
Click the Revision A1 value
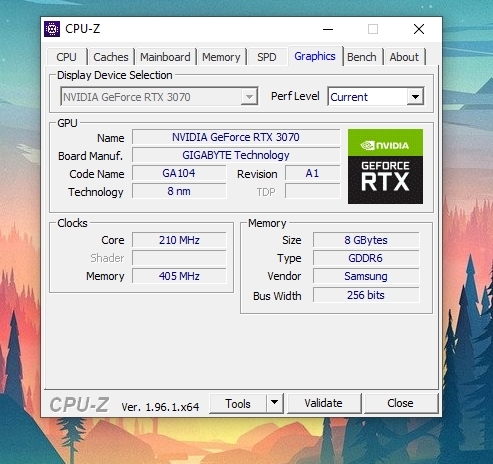pyautogui.click(x=313, y=173)
